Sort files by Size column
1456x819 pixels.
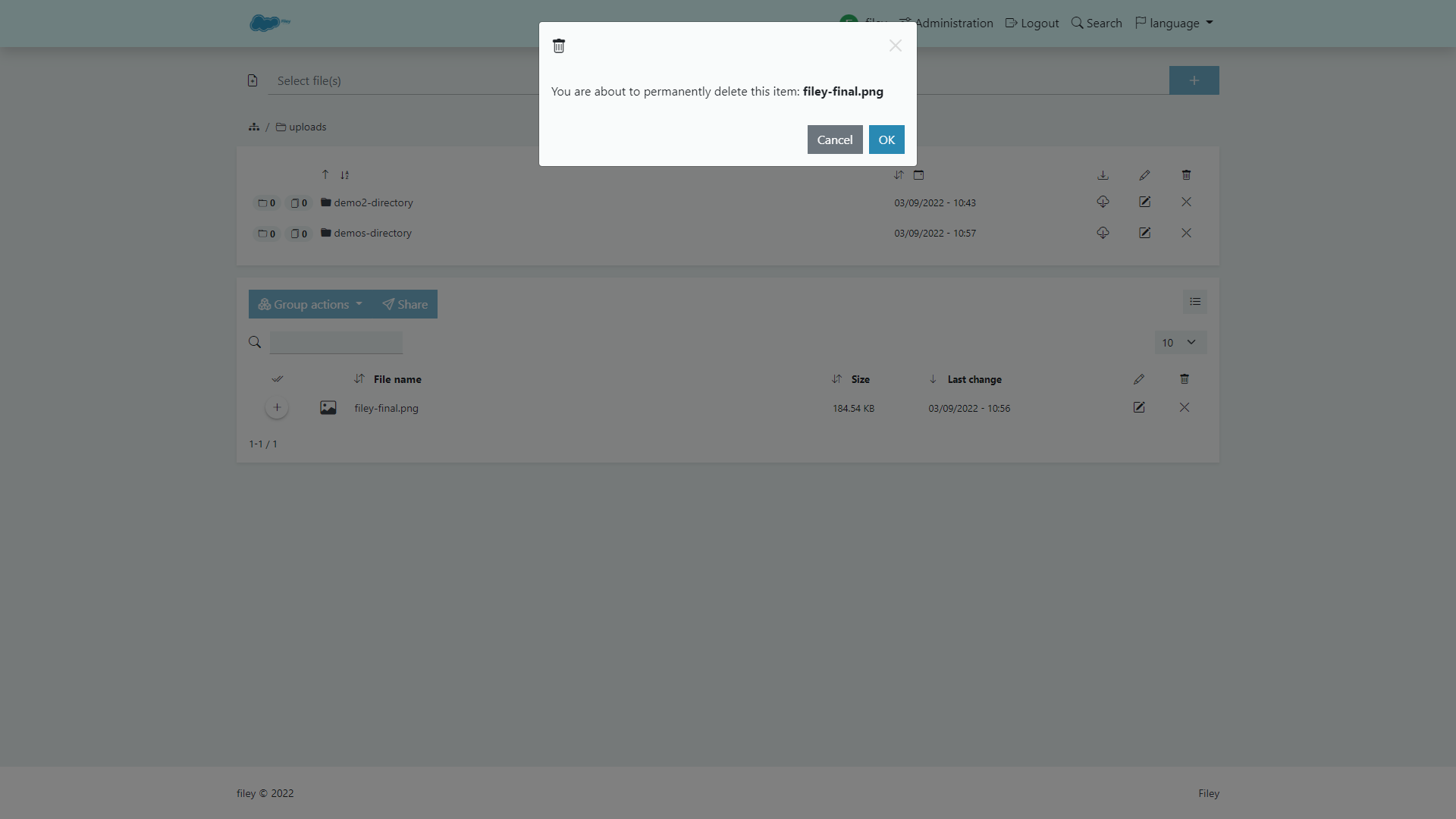(859, 379)
